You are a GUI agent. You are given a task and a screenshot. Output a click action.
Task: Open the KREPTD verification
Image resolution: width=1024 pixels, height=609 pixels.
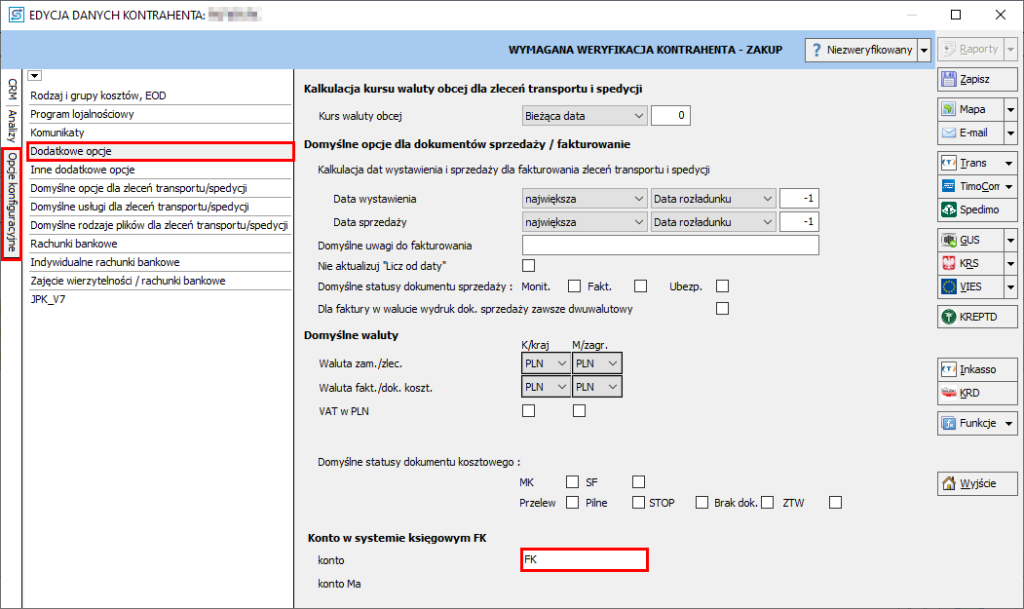977,317
